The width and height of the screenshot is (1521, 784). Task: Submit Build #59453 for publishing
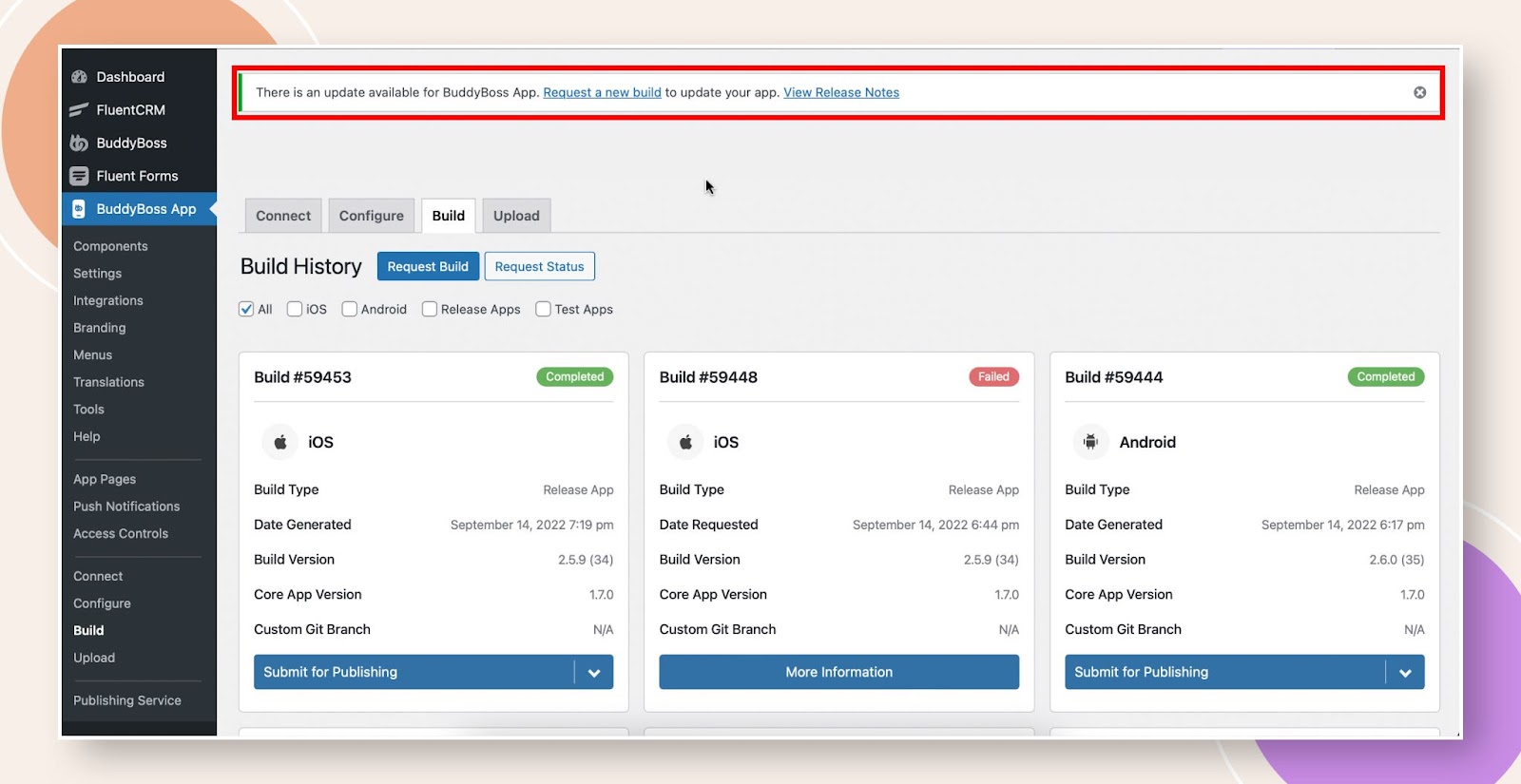(414, 672)
